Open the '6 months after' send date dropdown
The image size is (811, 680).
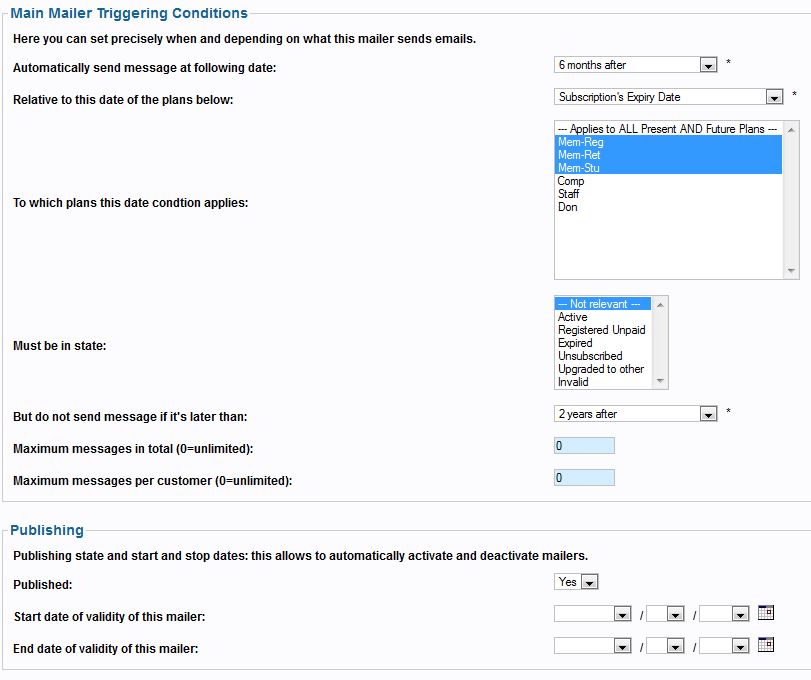click(x=635, y=65)
